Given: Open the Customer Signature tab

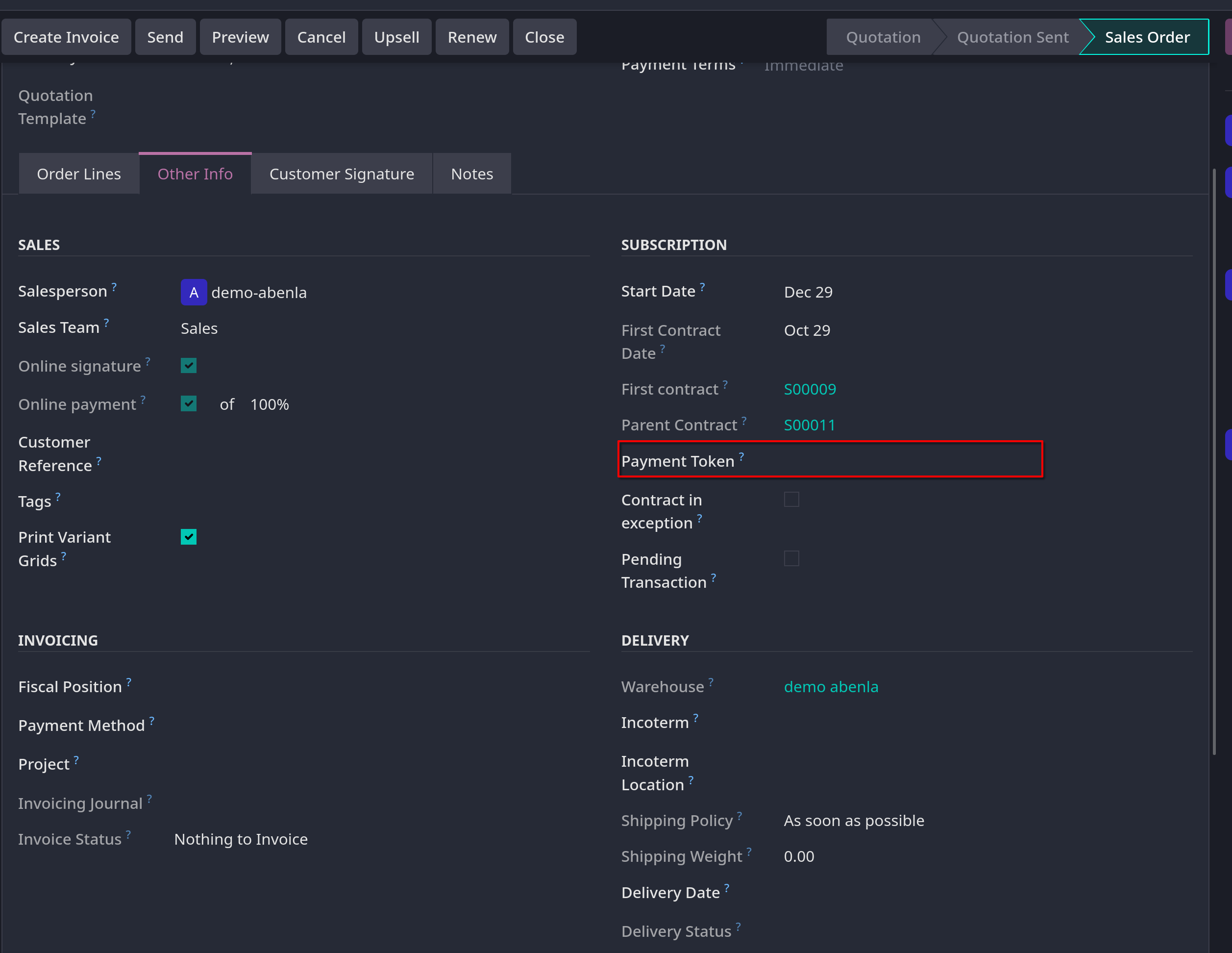Looking at the screenshot, I should [342, 174].
